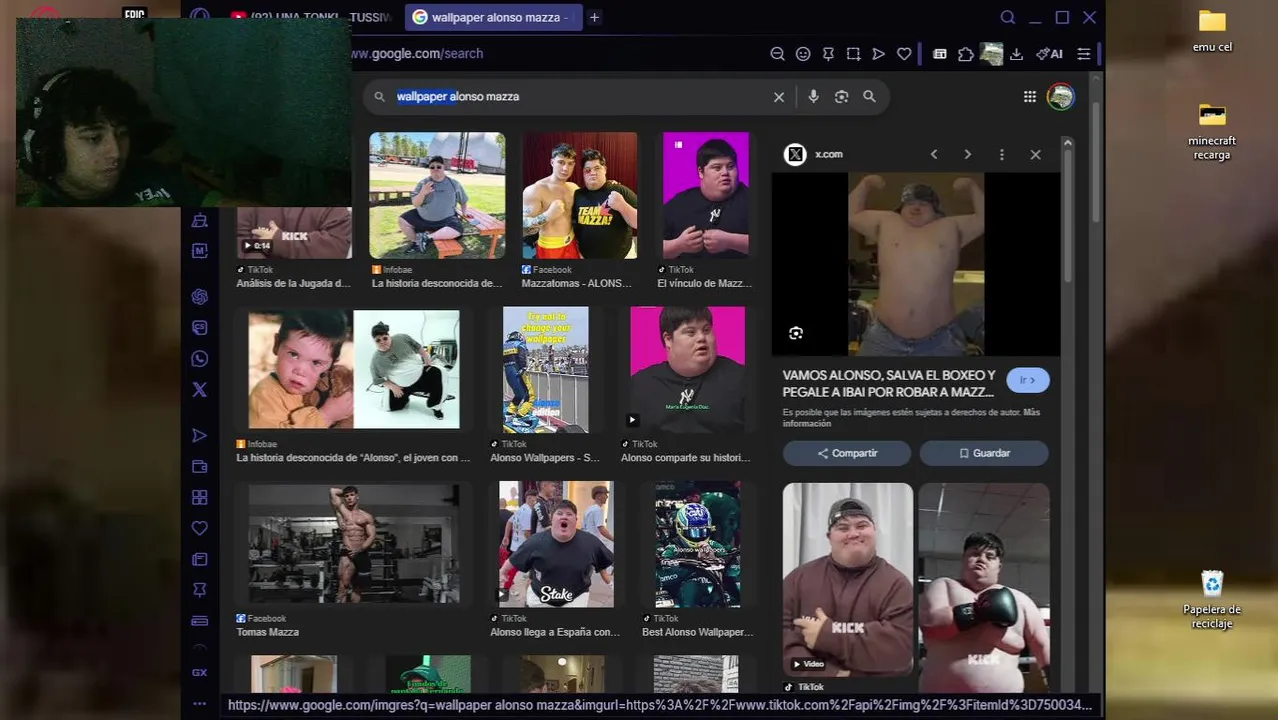The image size is (1278, 720).
Task: Open the pinboards pin icon in sidebar
Action: coord(200,590)
